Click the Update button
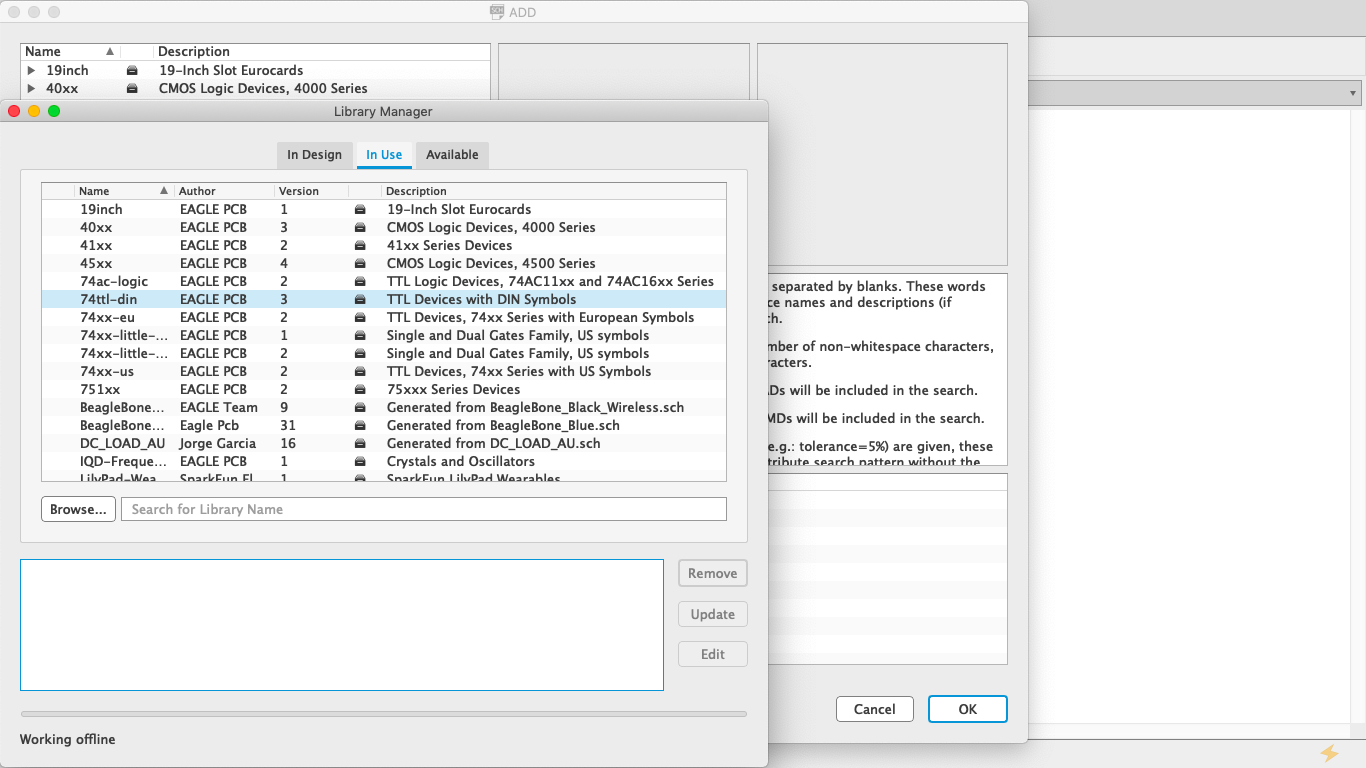The height and width of the screenshot is (768, 1366). [713, 614]
